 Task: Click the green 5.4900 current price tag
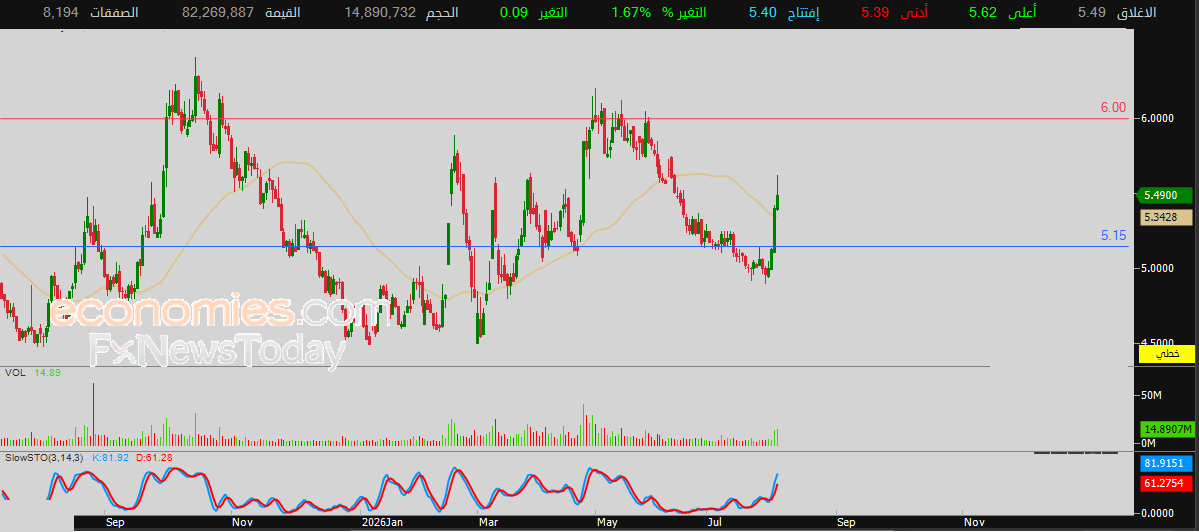(x=1165, y=196)
